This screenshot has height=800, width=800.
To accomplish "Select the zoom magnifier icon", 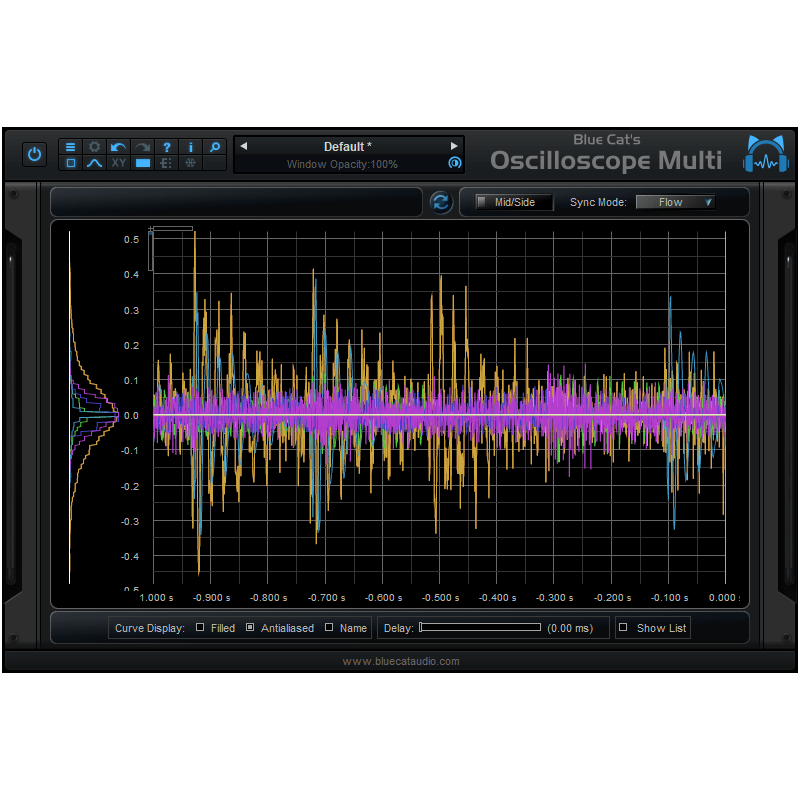I will point(214,147).
